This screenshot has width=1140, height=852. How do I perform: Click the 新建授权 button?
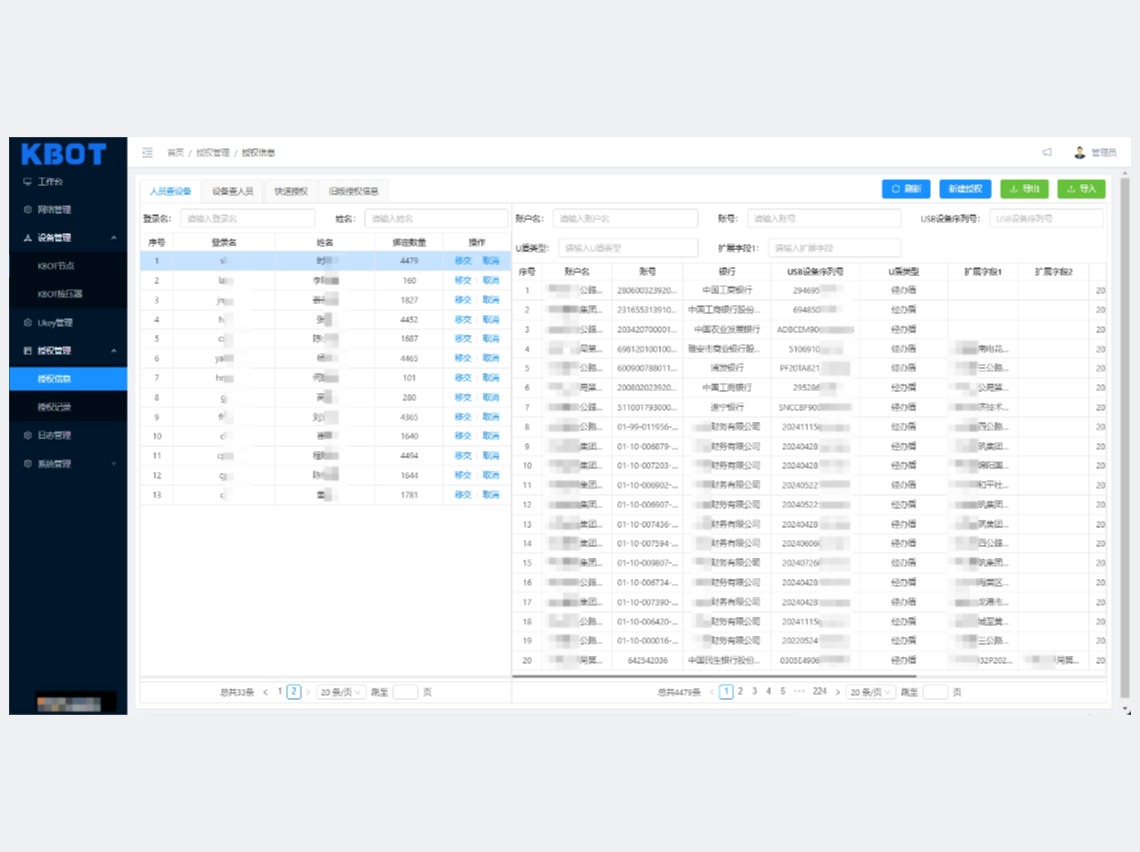point(965,189)
